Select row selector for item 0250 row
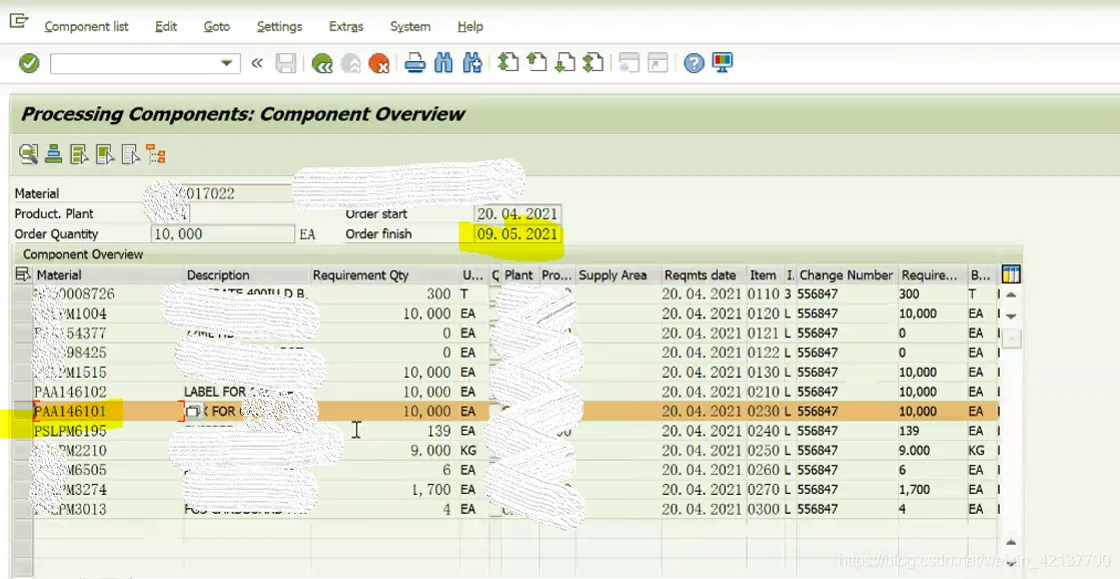Screen dimensions: 1120x579 pos(23,450)
